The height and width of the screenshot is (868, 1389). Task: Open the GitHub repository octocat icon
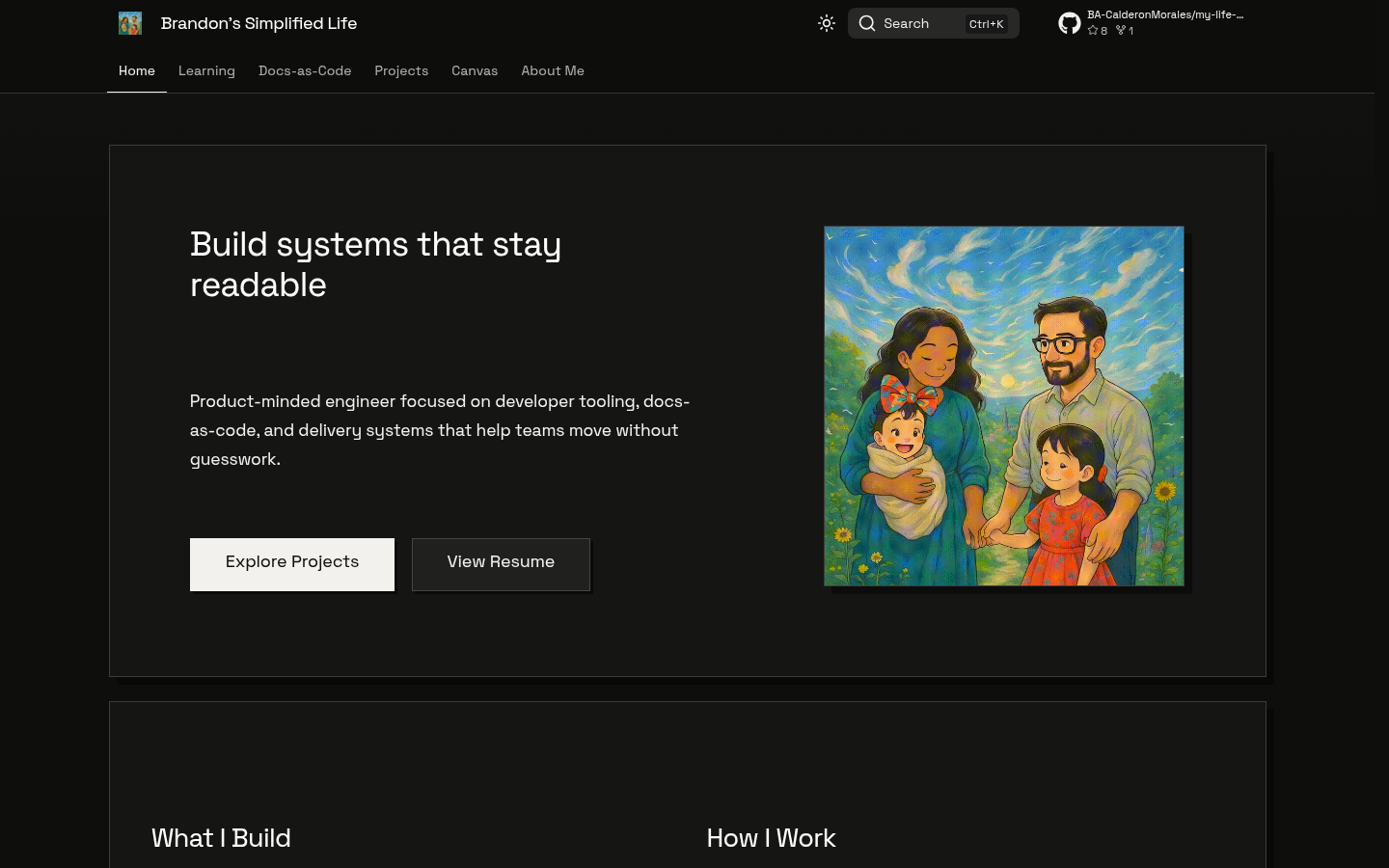coord(1070,23)
